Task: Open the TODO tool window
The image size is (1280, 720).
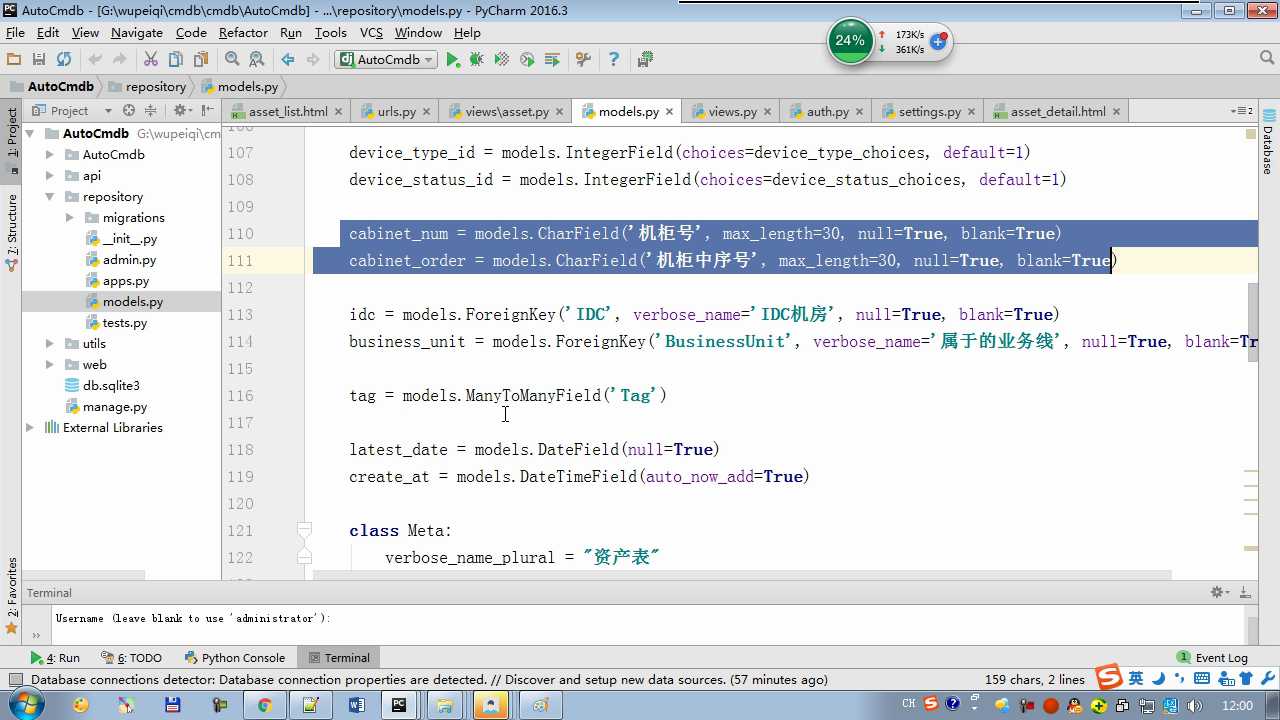Action: pos(131,658)
